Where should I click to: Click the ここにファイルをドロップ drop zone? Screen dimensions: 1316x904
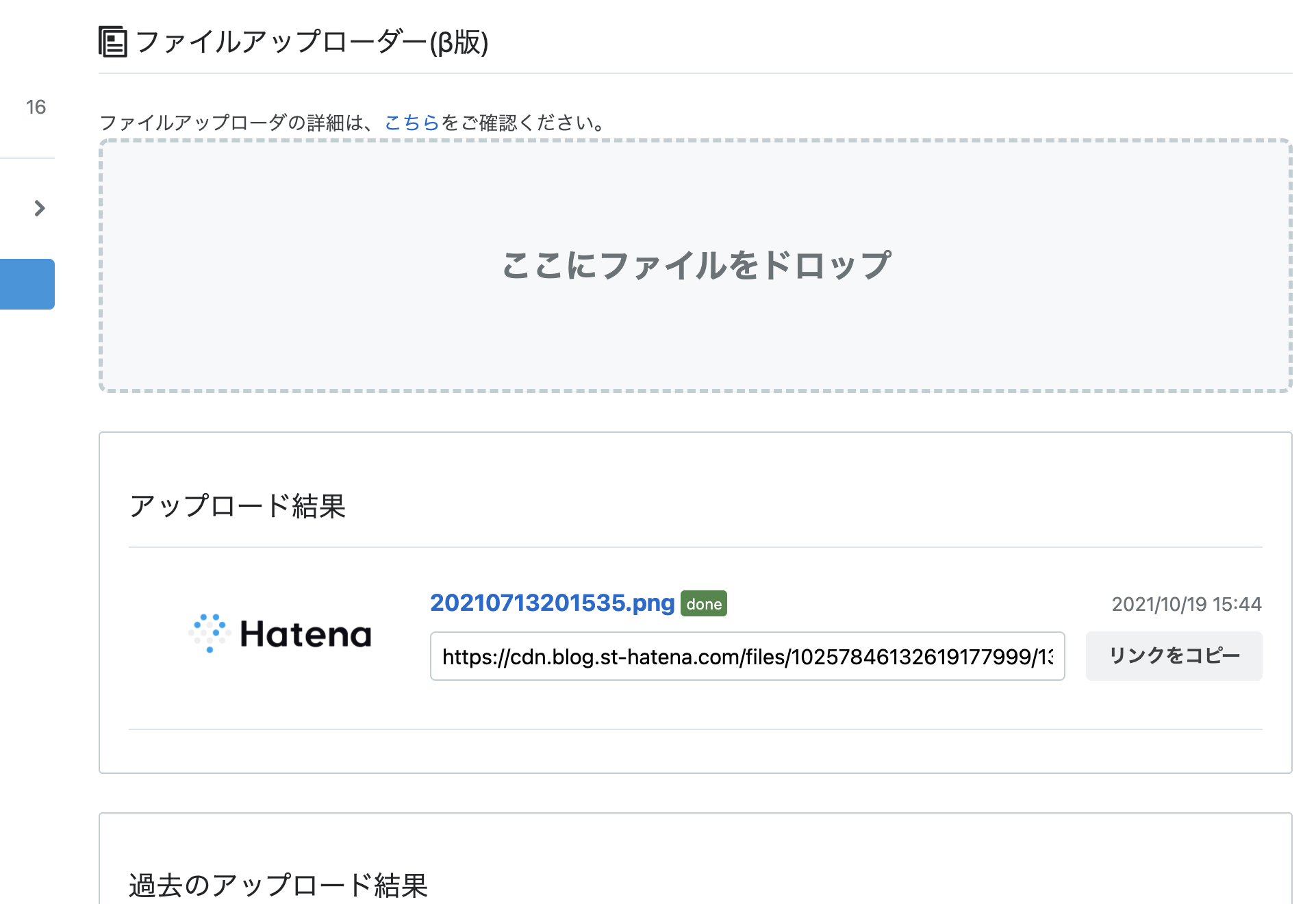[696, 266]
